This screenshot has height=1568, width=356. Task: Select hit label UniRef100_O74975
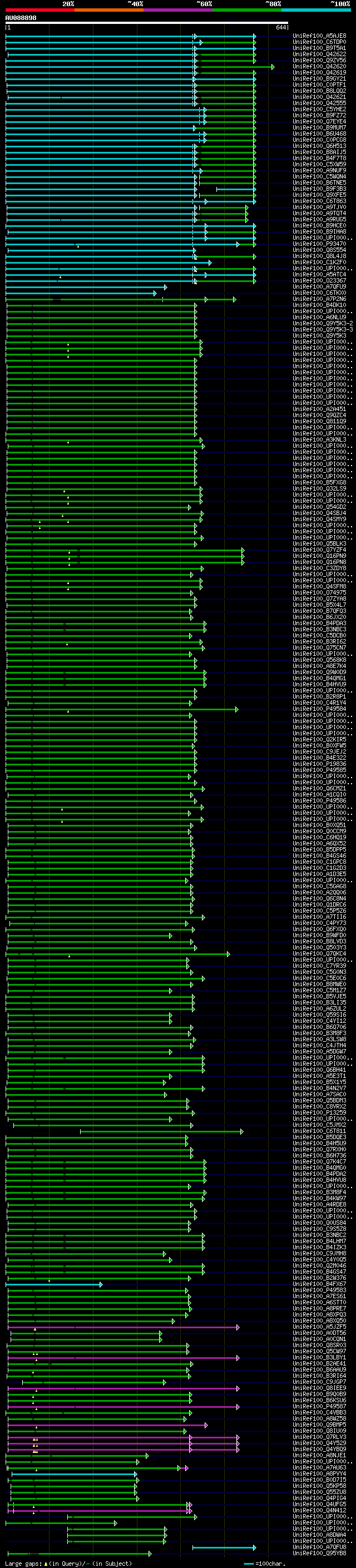pyautogui.click(x=319, y=592)
